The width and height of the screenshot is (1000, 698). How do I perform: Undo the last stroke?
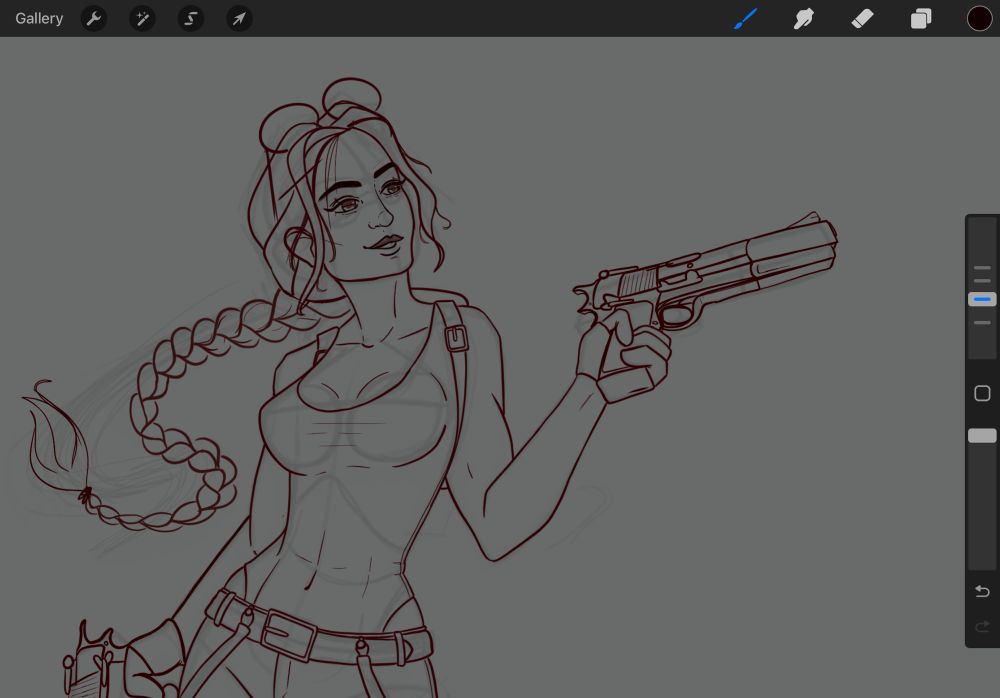click(982, 591)
